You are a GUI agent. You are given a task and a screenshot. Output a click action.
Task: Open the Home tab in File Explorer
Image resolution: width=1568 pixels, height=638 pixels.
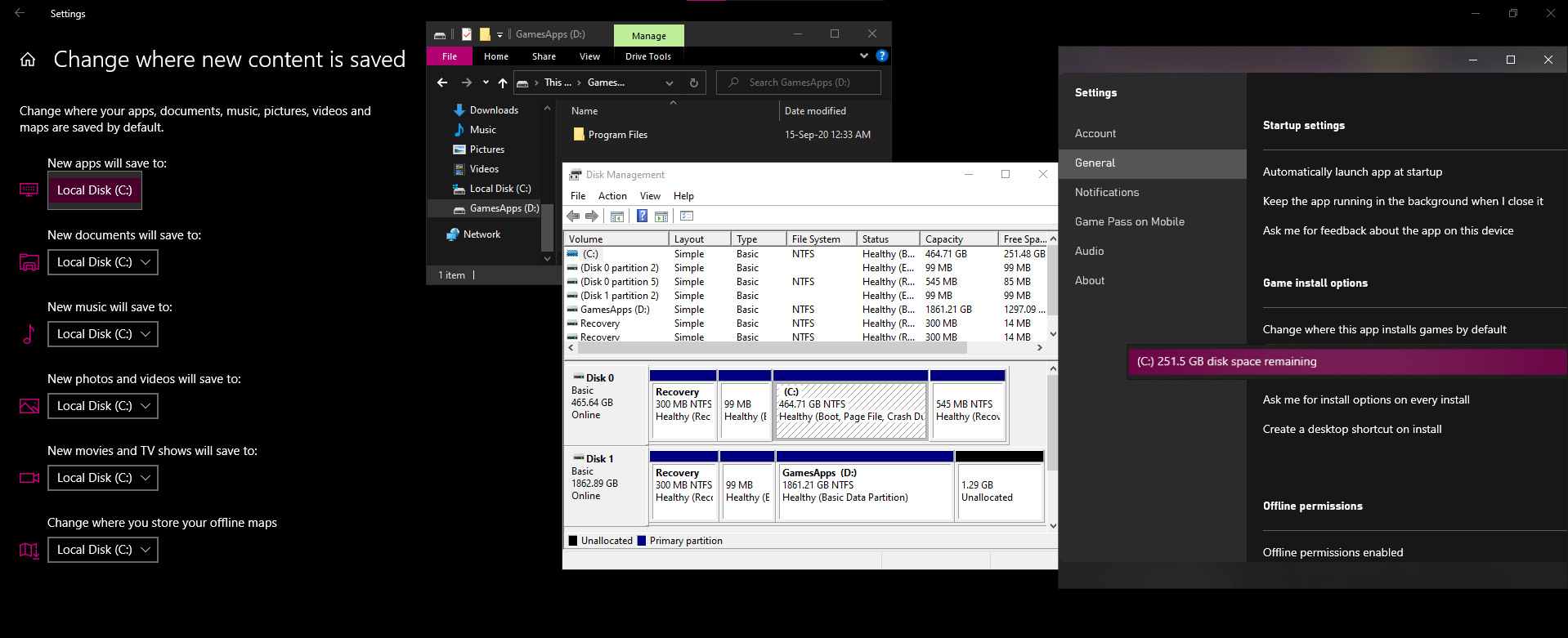[x=496, y=56]
